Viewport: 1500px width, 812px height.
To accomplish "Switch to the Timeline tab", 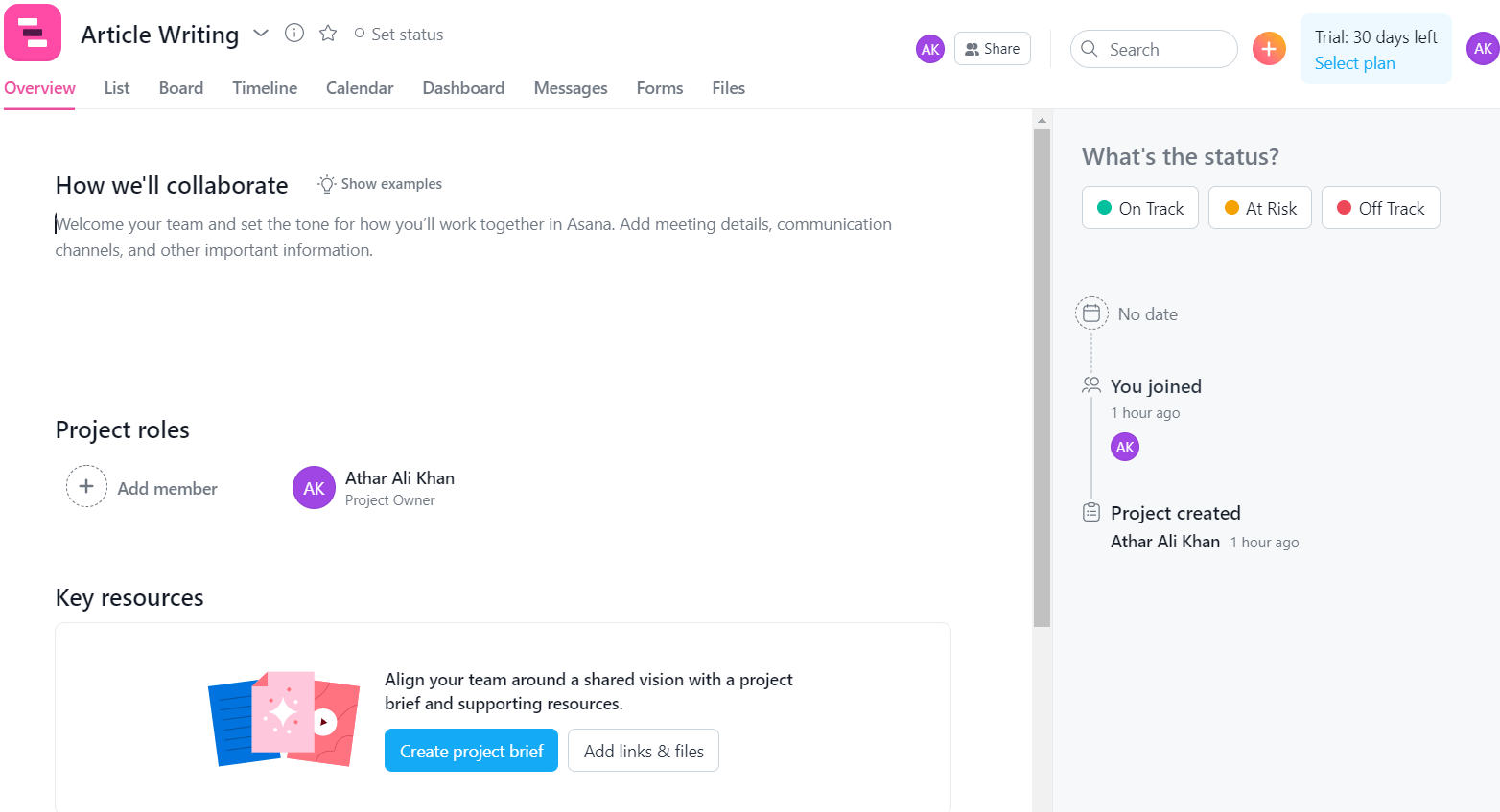I will point(265,88).
